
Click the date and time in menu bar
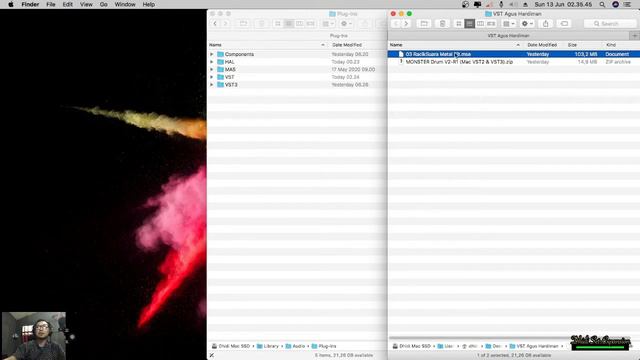563,4
